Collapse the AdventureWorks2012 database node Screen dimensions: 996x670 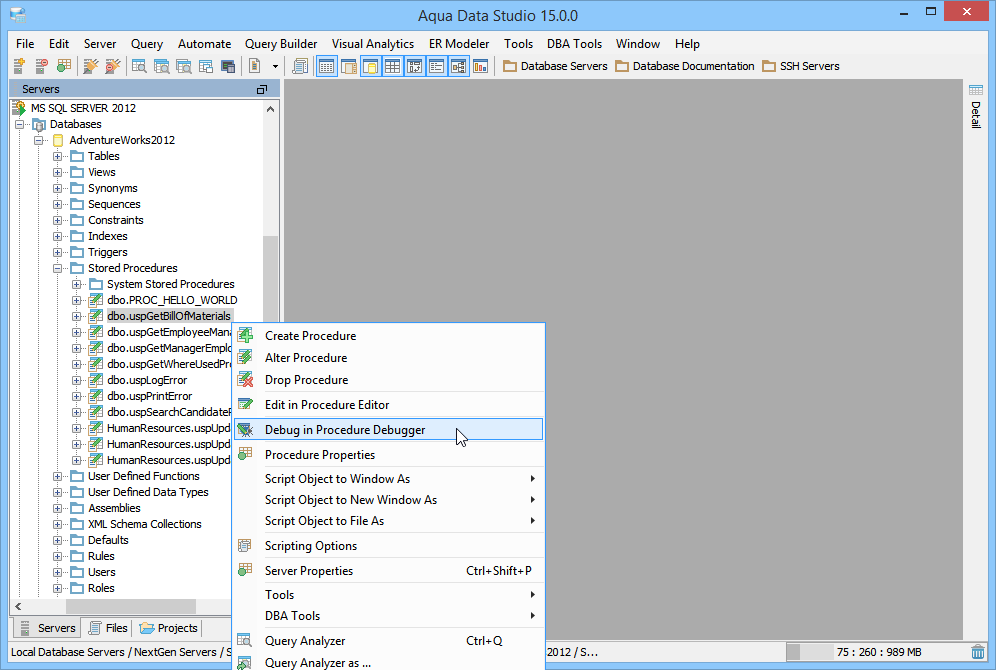click(39, 140)
